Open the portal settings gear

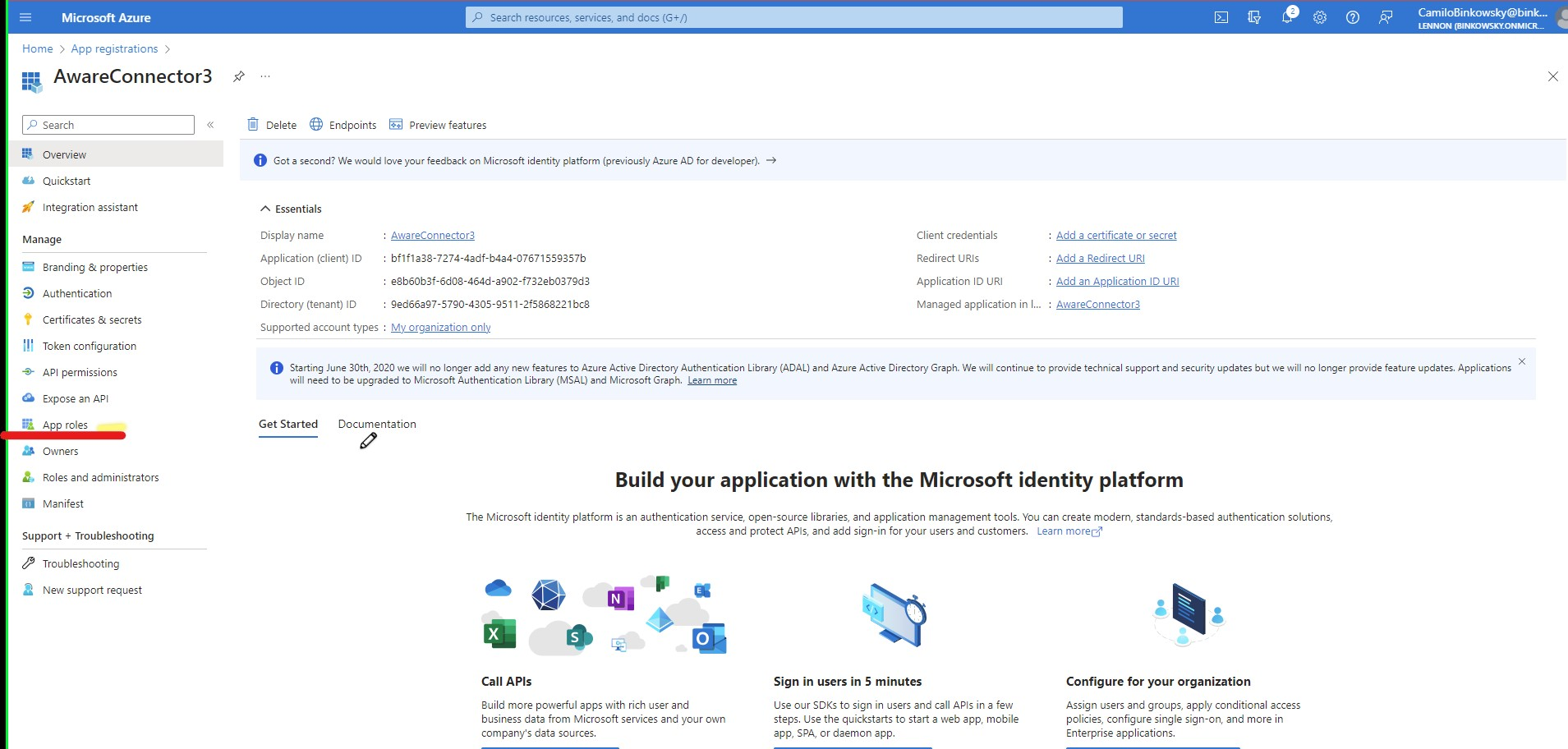1320,17
